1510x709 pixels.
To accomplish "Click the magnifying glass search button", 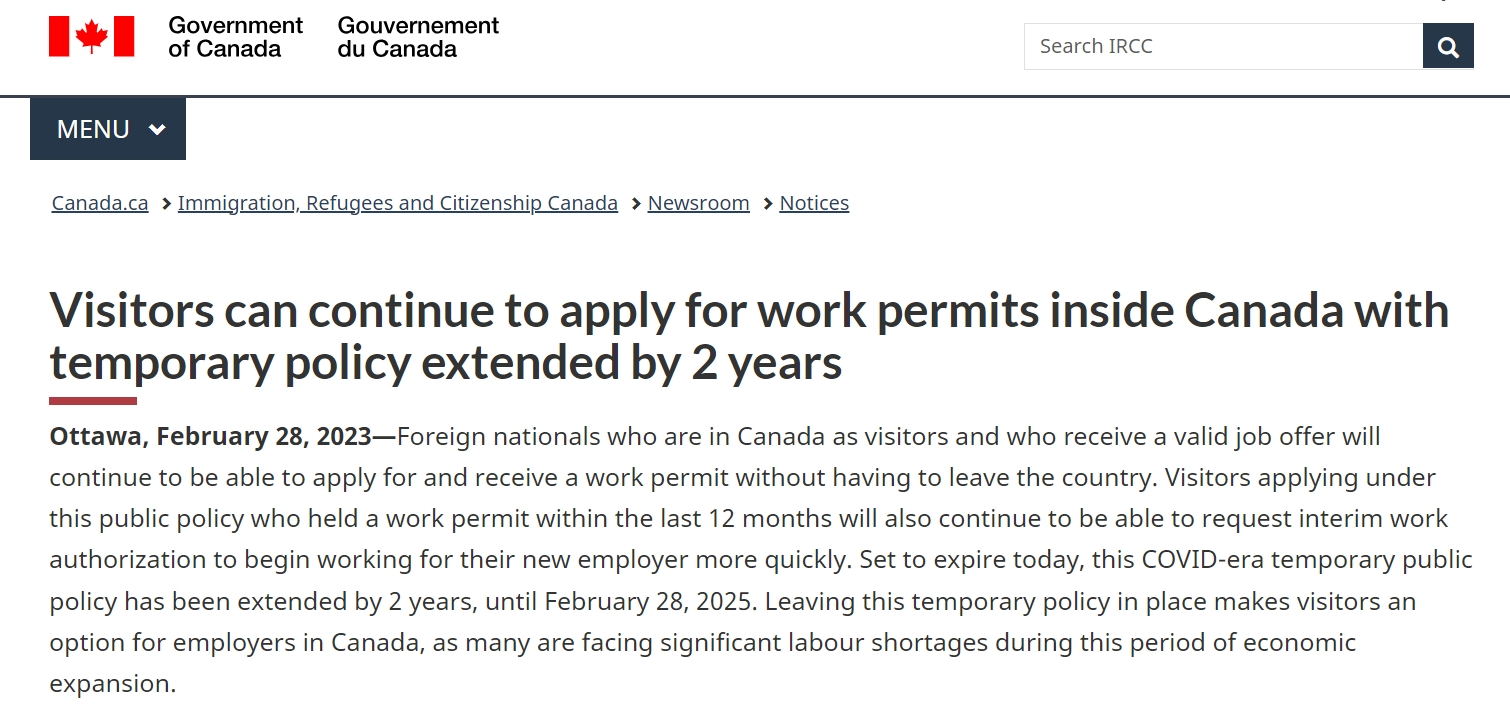I will (1448, 46).
